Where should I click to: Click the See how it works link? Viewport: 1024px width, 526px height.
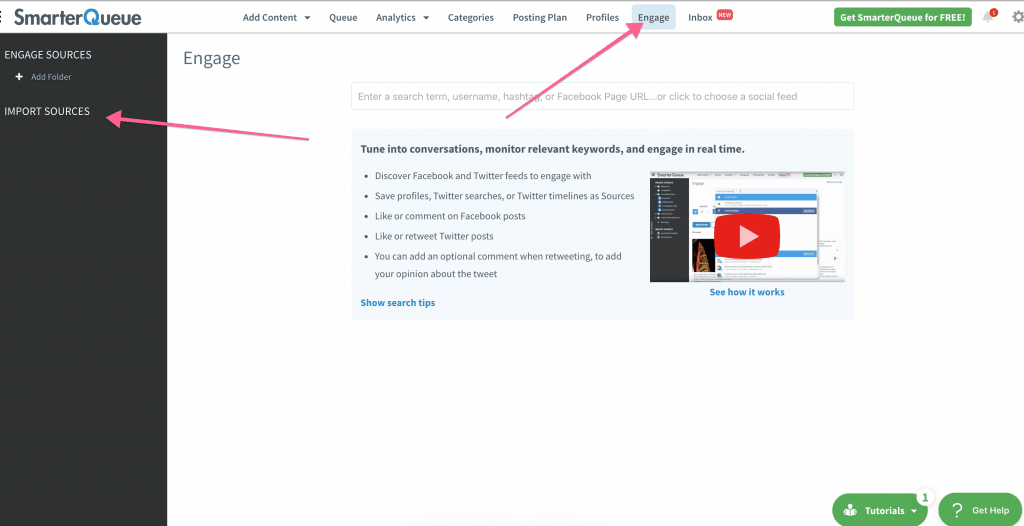(x=747, y=292)
